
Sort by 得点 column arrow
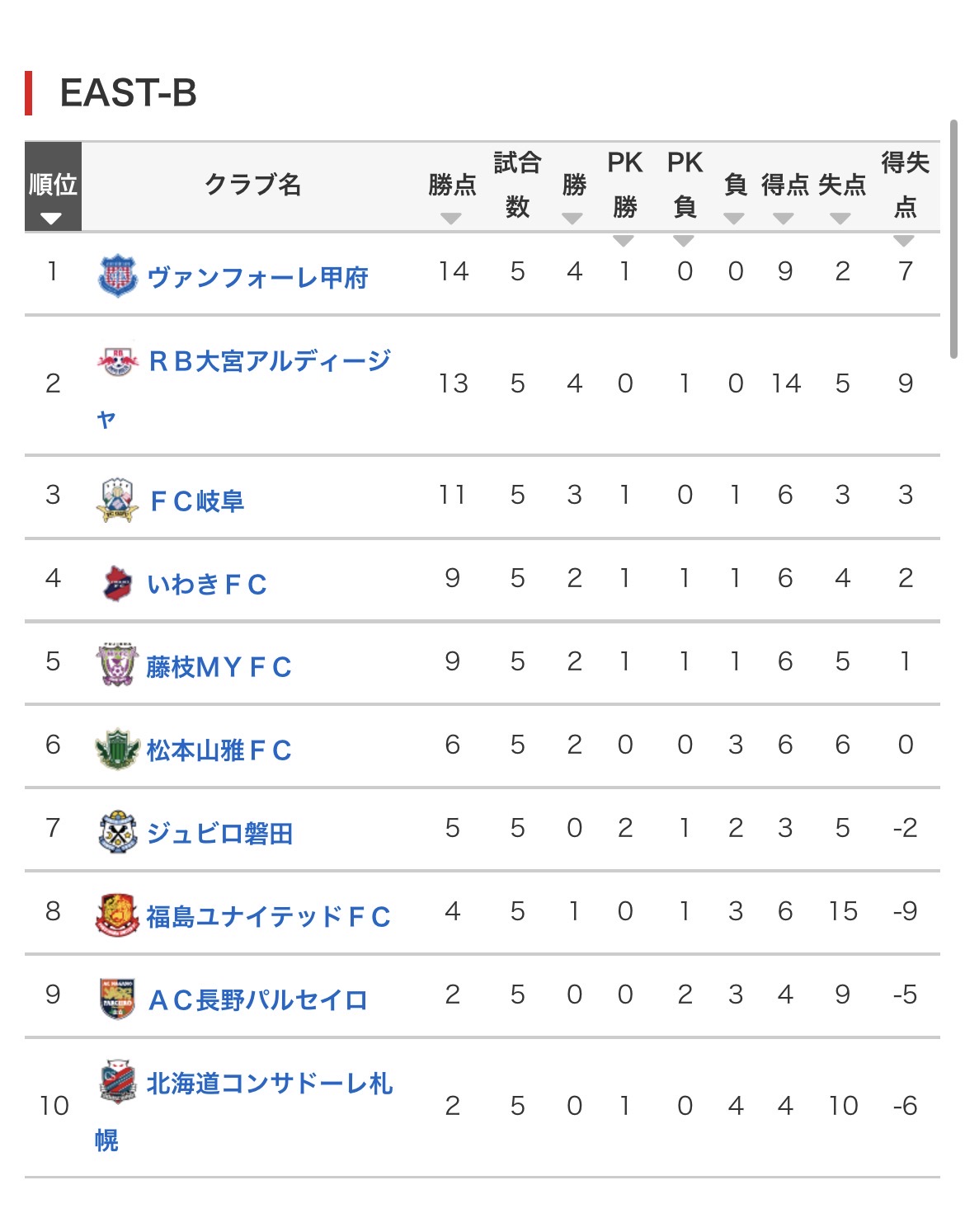tap(784, 219)
